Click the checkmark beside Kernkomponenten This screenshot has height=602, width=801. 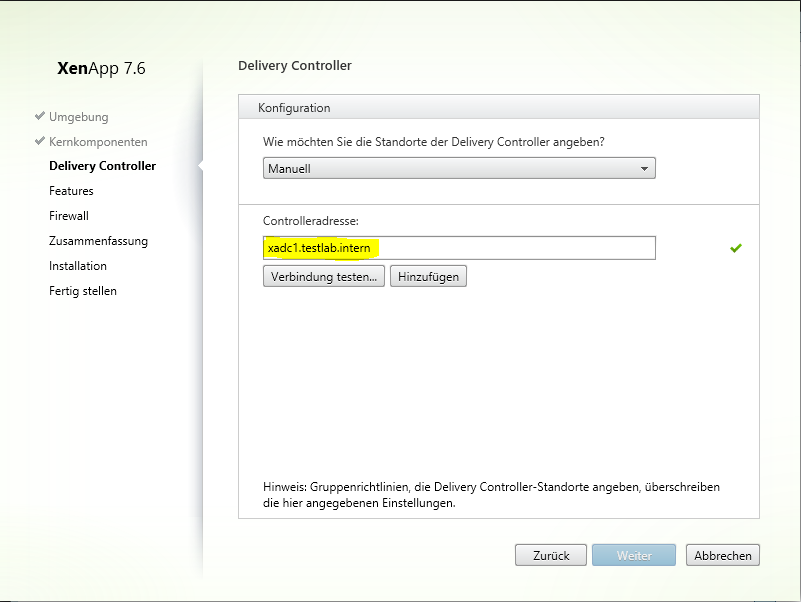pyautogui.click(x=40, y=141)
